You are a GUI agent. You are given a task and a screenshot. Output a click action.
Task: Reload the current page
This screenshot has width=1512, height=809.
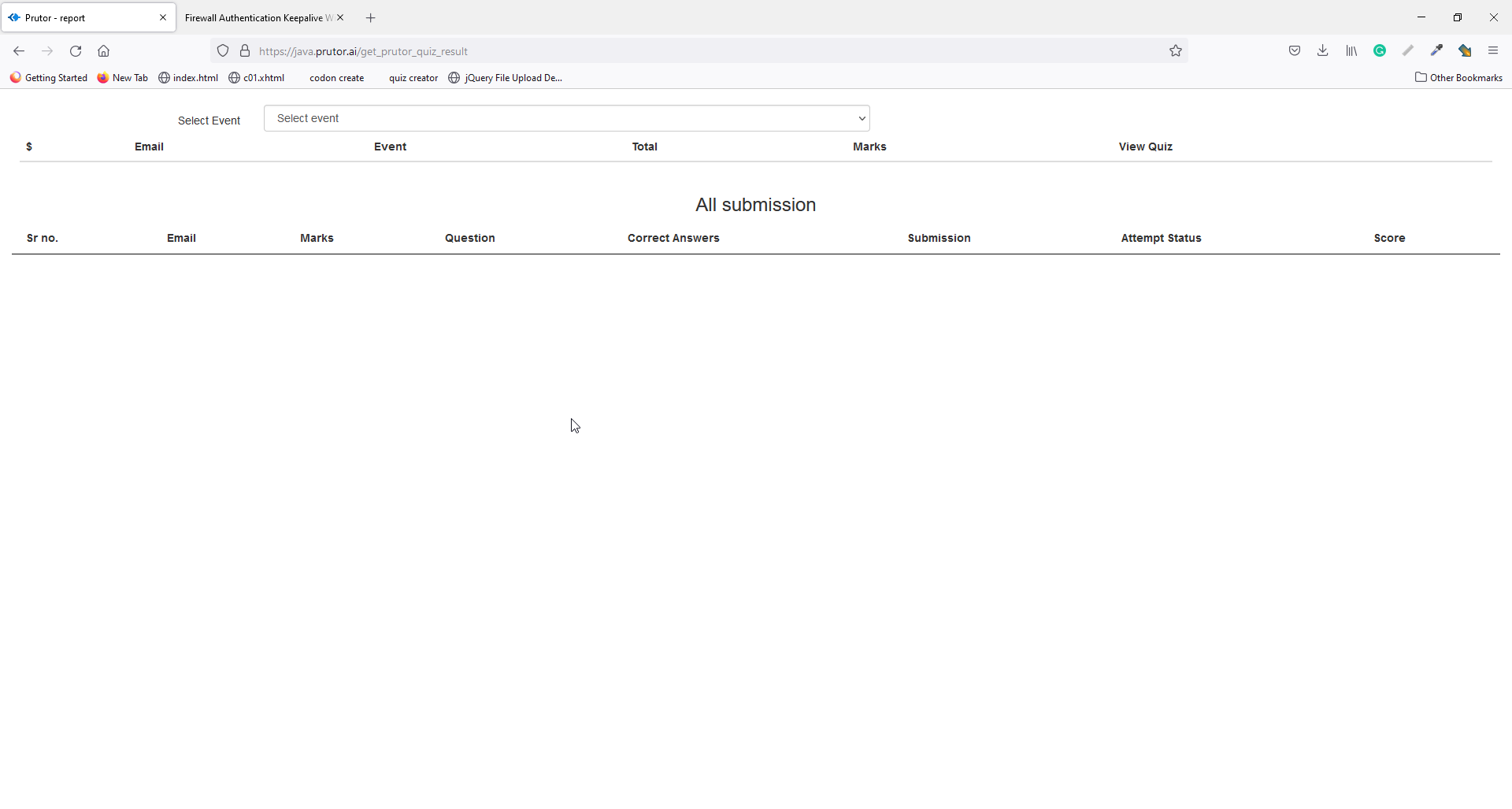(x=76, y=51)
